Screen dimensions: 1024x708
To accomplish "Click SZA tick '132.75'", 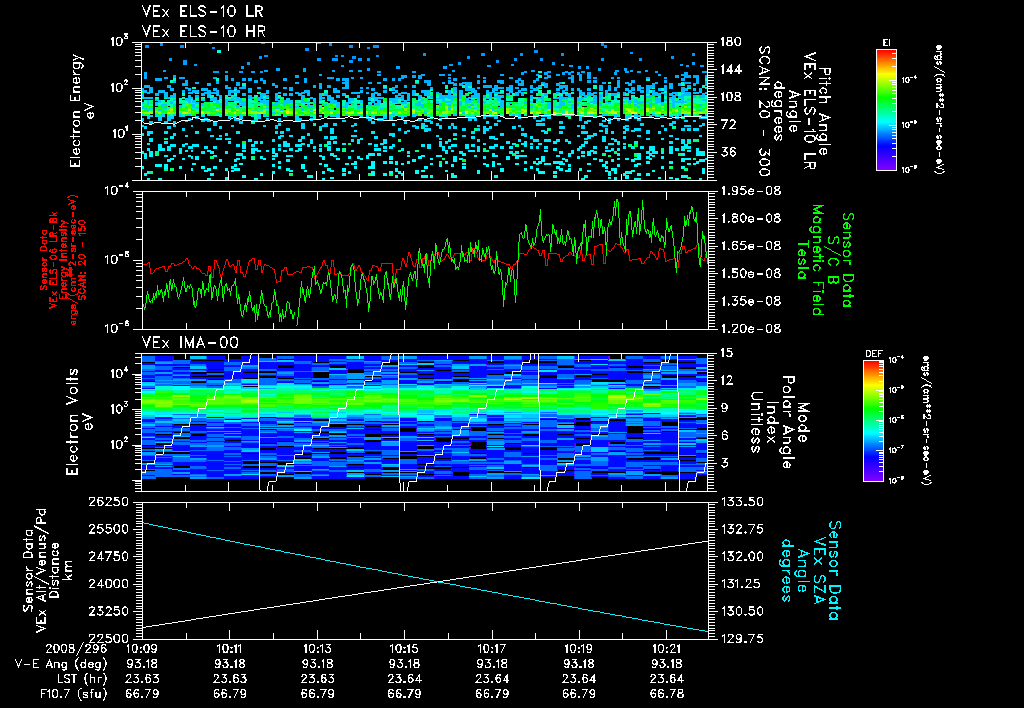I will click(x=742, y=529).
